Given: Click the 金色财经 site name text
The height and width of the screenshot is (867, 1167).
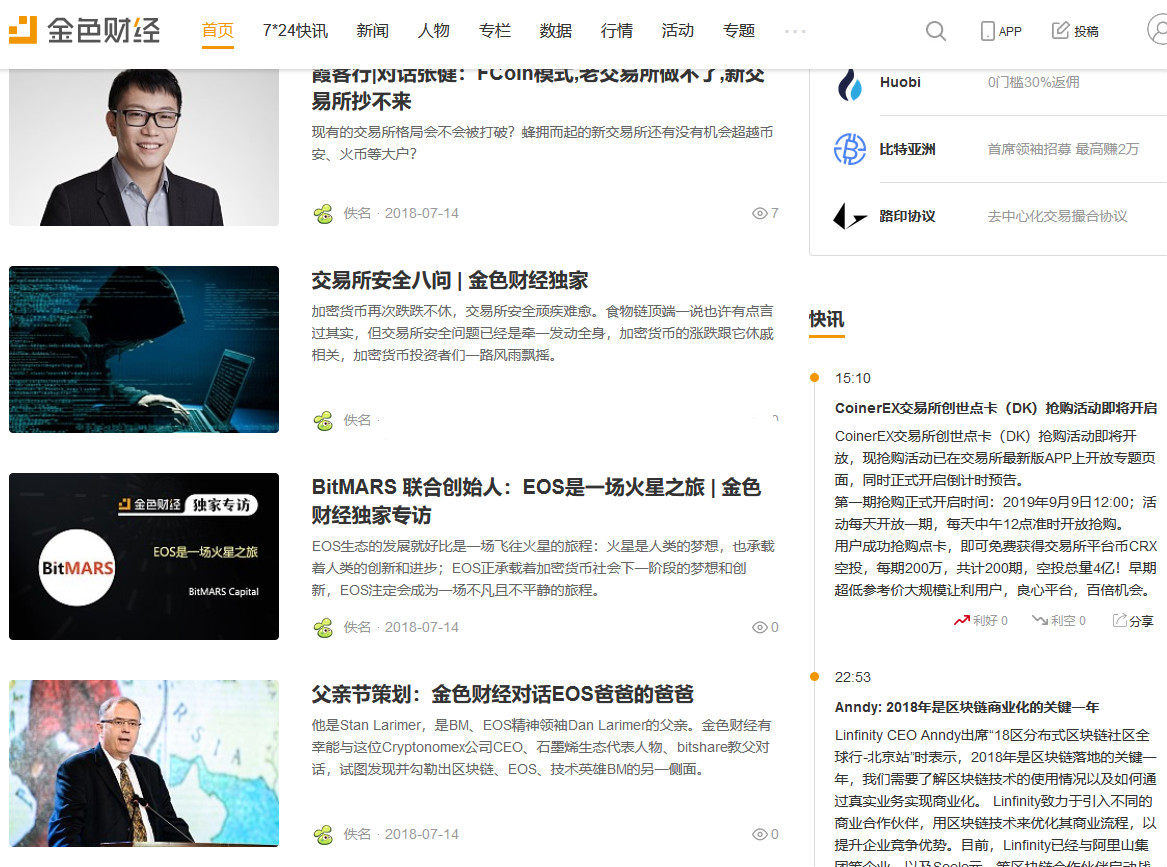Looking at the screenshot, I should pos(103,31).
